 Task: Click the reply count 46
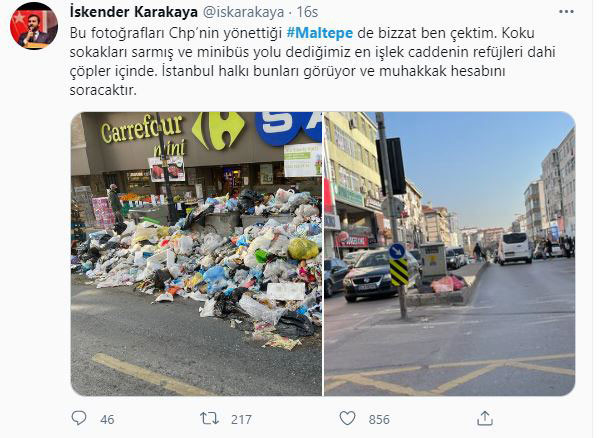pos(107,419)
